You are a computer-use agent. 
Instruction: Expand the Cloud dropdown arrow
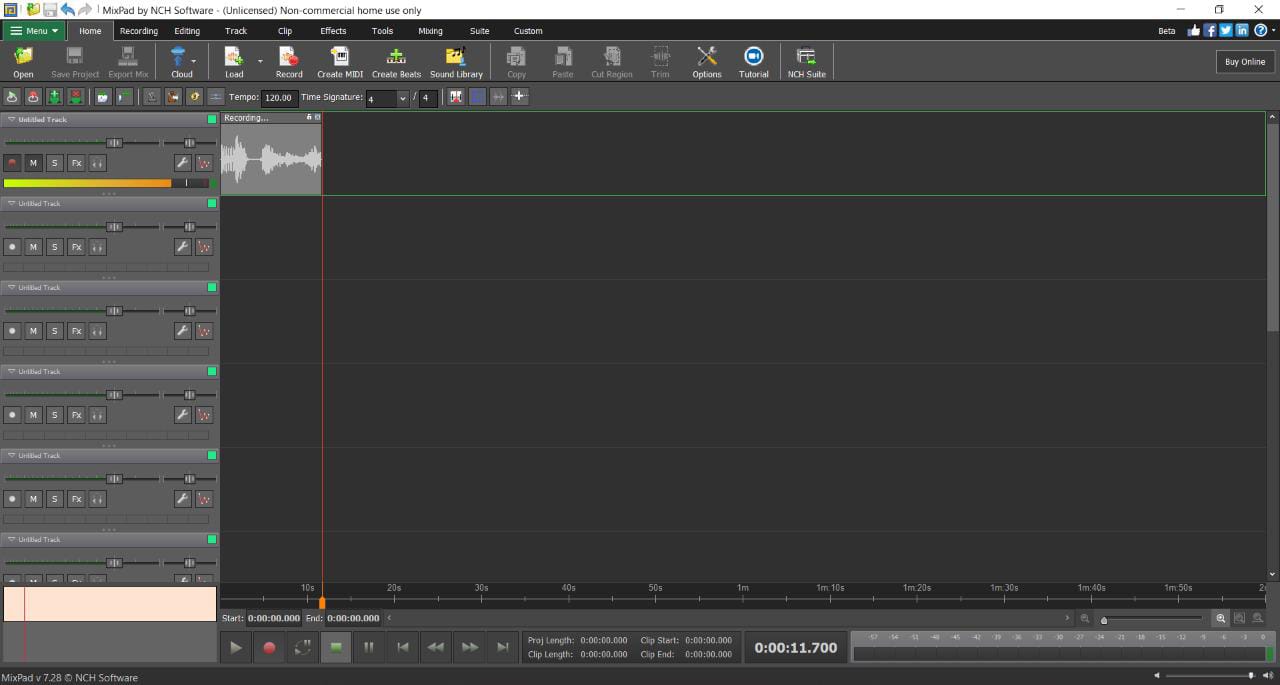click(x=194, y=62)
